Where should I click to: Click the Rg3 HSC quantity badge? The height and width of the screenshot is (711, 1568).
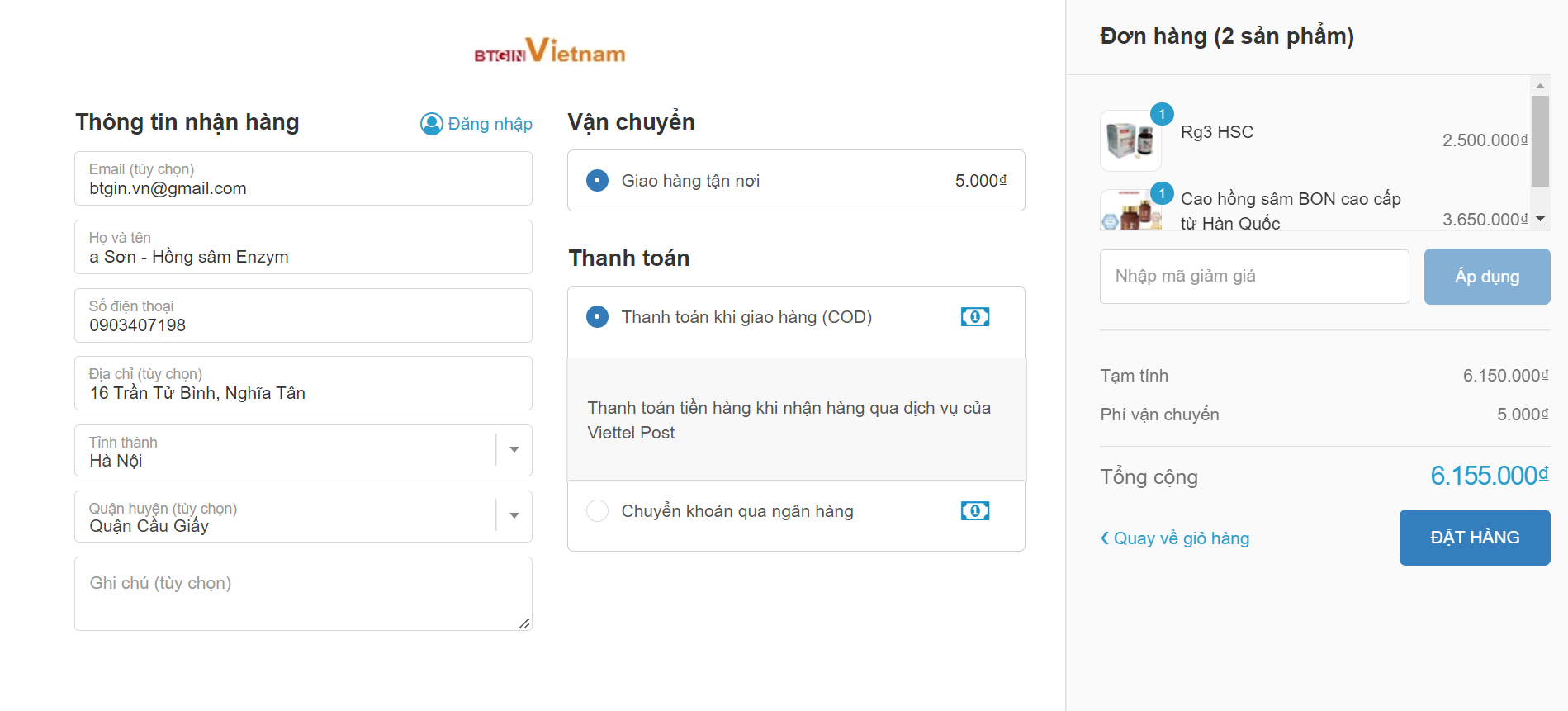tap(1162, 114)
